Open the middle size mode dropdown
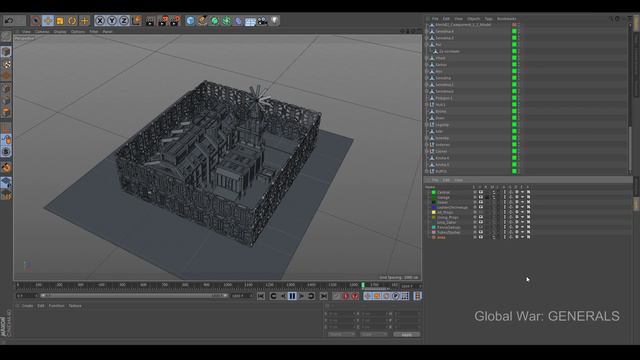 [x=373, y=334]
